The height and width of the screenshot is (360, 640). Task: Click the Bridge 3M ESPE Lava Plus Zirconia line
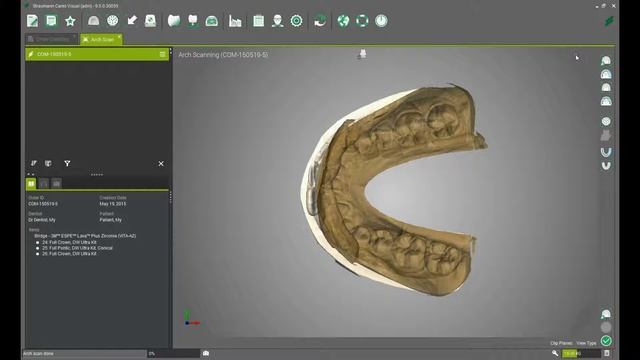click(85, 236)
